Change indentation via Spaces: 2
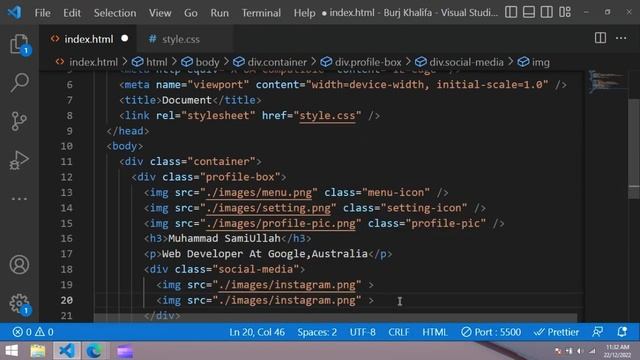640x360 pixels. pos(317,332)
